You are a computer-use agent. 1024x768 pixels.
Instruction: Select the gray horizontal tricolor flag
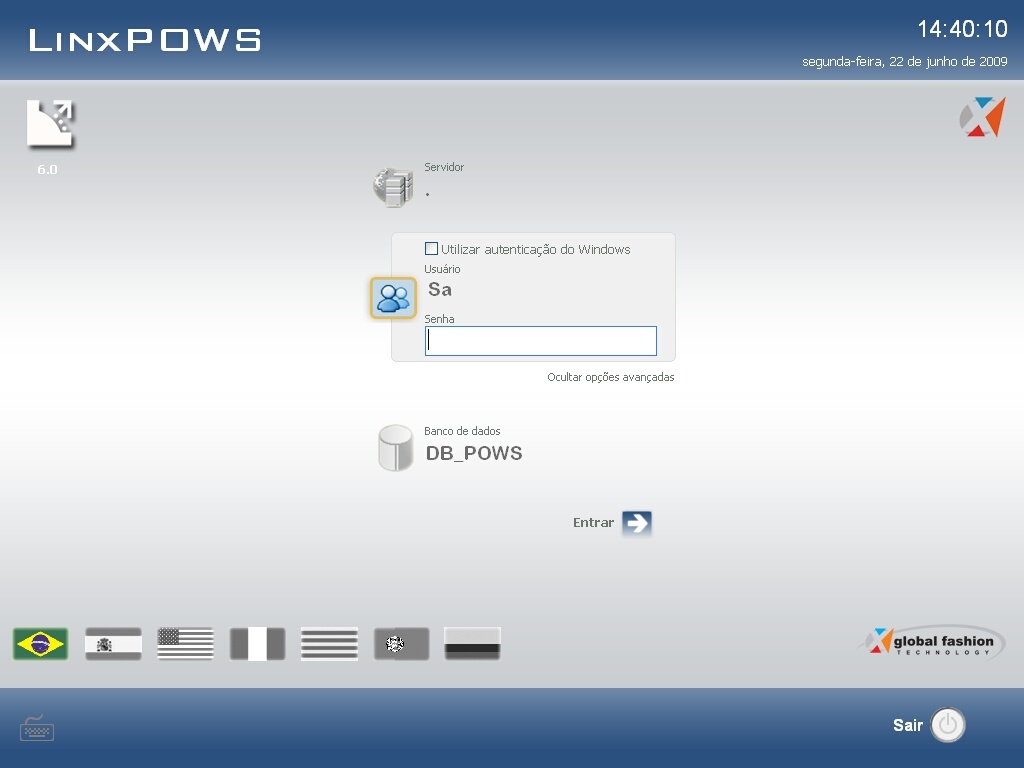pos(472,644)
